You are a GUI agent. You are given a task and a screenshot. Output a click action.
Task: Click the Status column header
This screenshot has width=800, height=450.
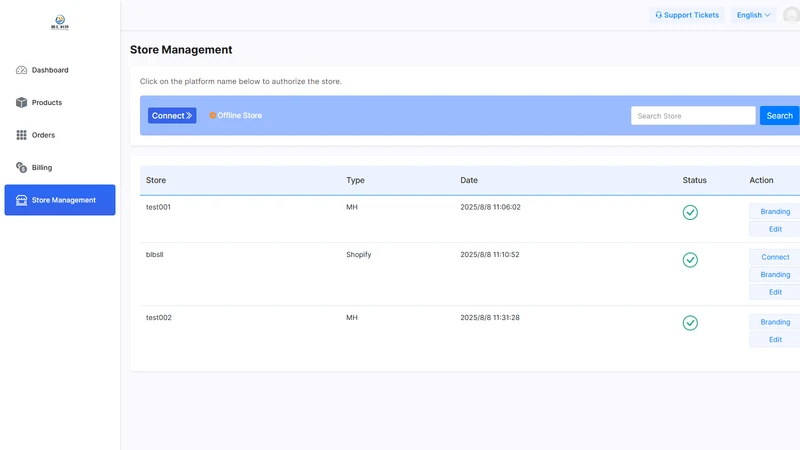pyautogui.click(x=694, y=180)
